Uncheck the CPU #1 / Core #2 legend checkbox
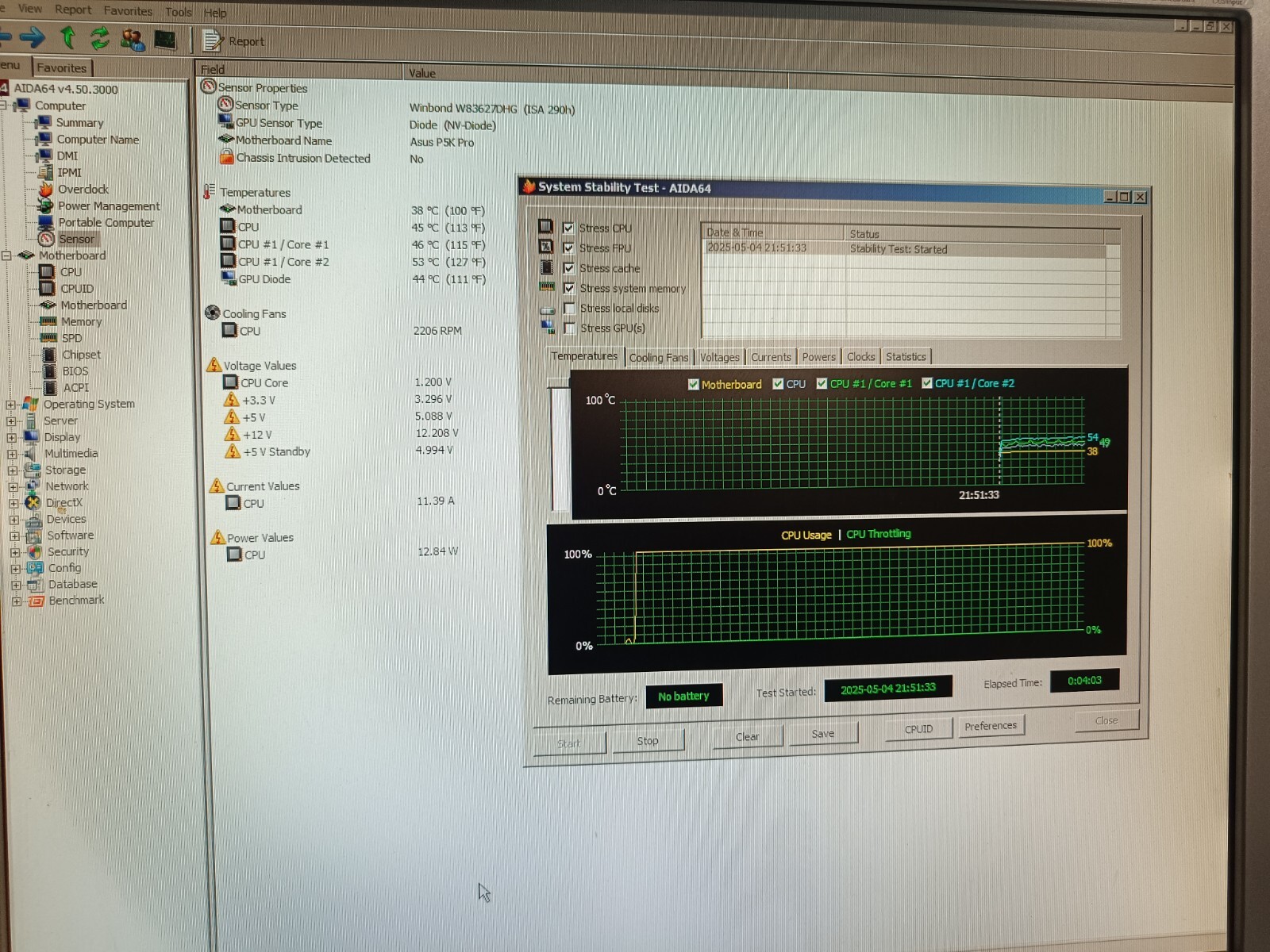 (x=926, y=383)
